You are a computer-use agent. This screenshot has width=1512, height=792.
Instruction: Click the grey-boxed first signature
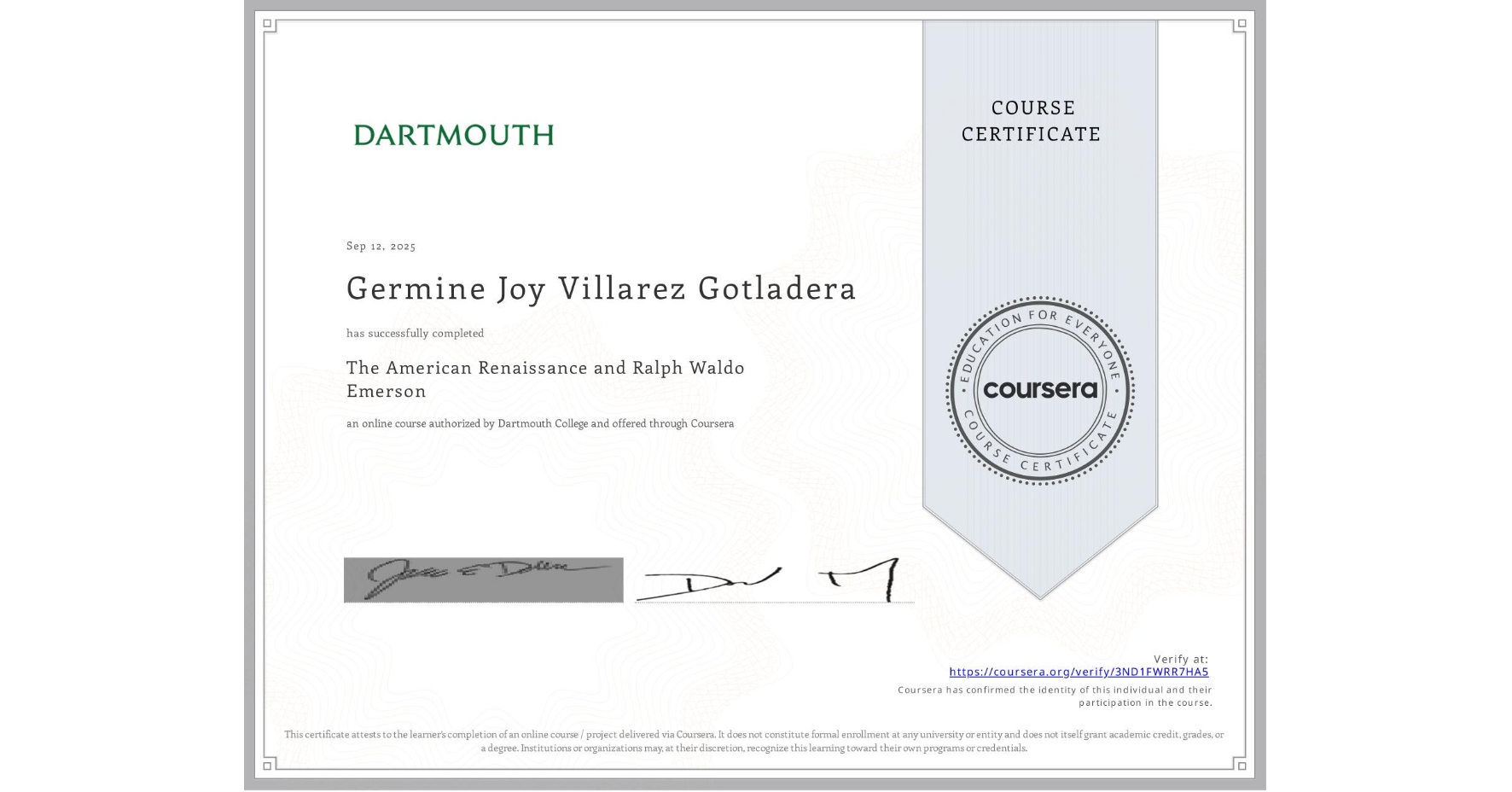coord(484,580)
